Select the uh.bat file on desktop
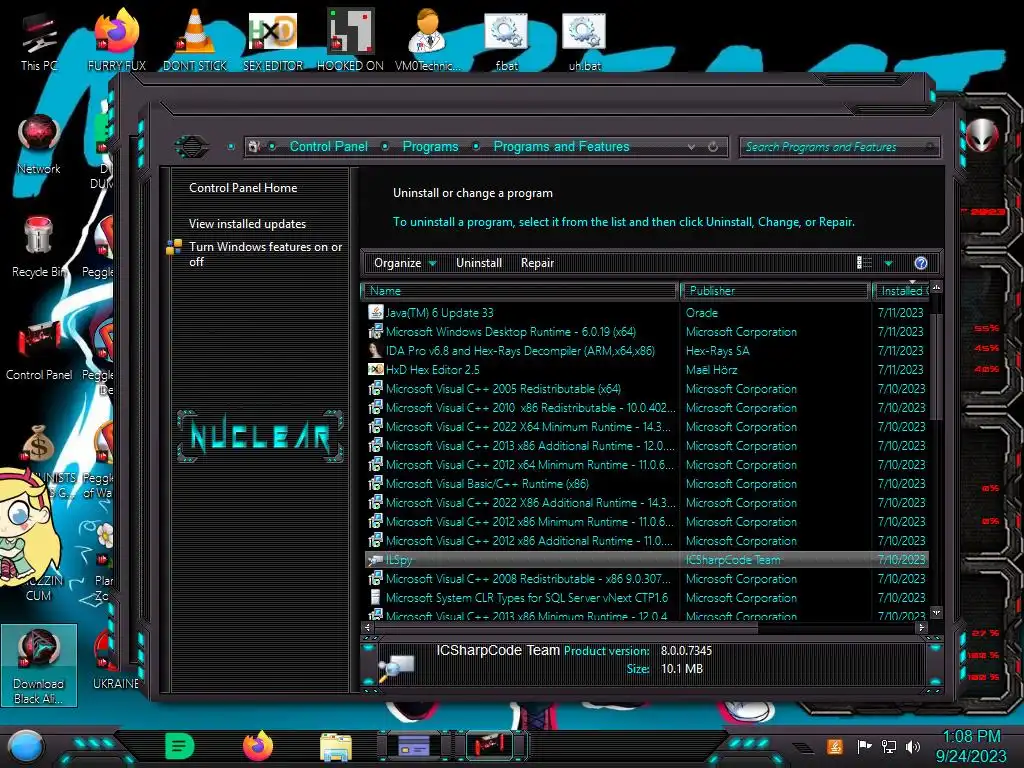This screenshot has height=768, width=1024. (584, 40)
